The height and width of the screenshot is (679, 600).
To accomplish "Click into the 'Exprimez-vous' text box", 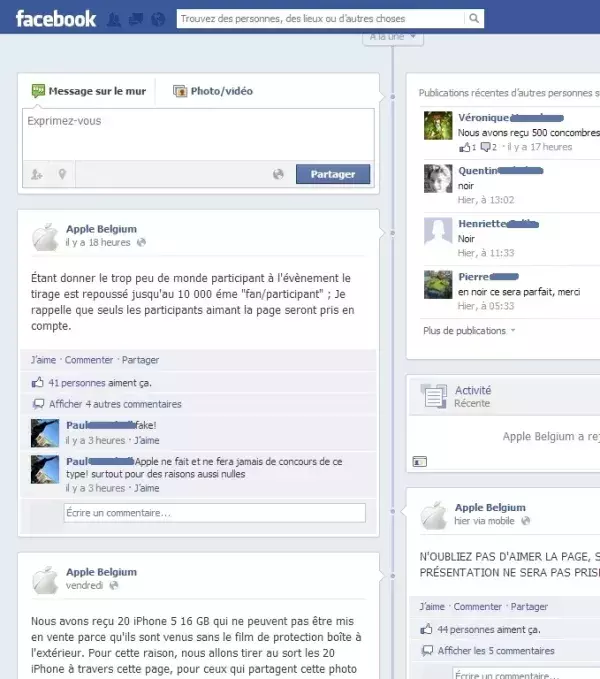I will pyautogui.click(x=198, y=134).
